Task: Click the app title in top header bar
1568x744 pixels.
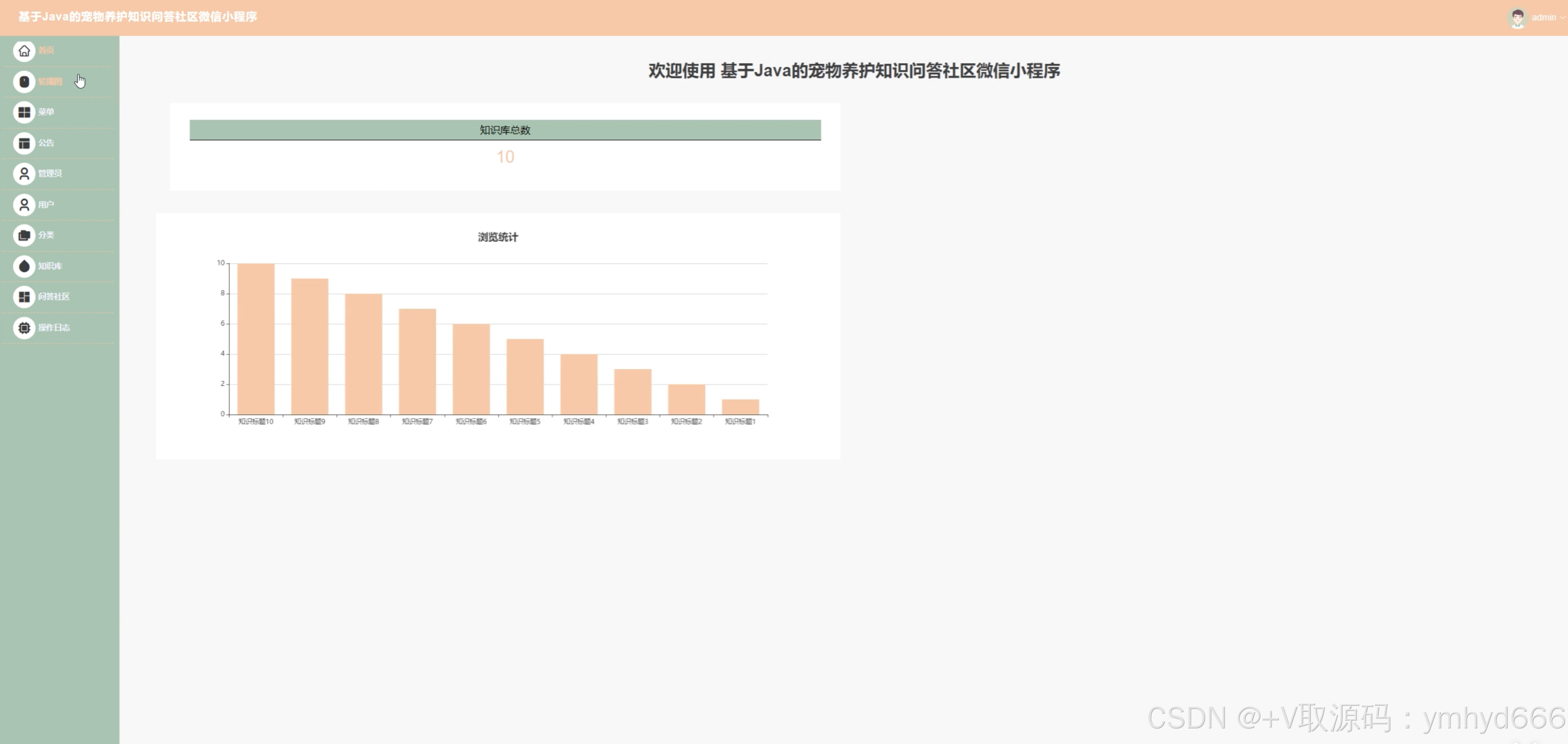Action: click(137, 17)
